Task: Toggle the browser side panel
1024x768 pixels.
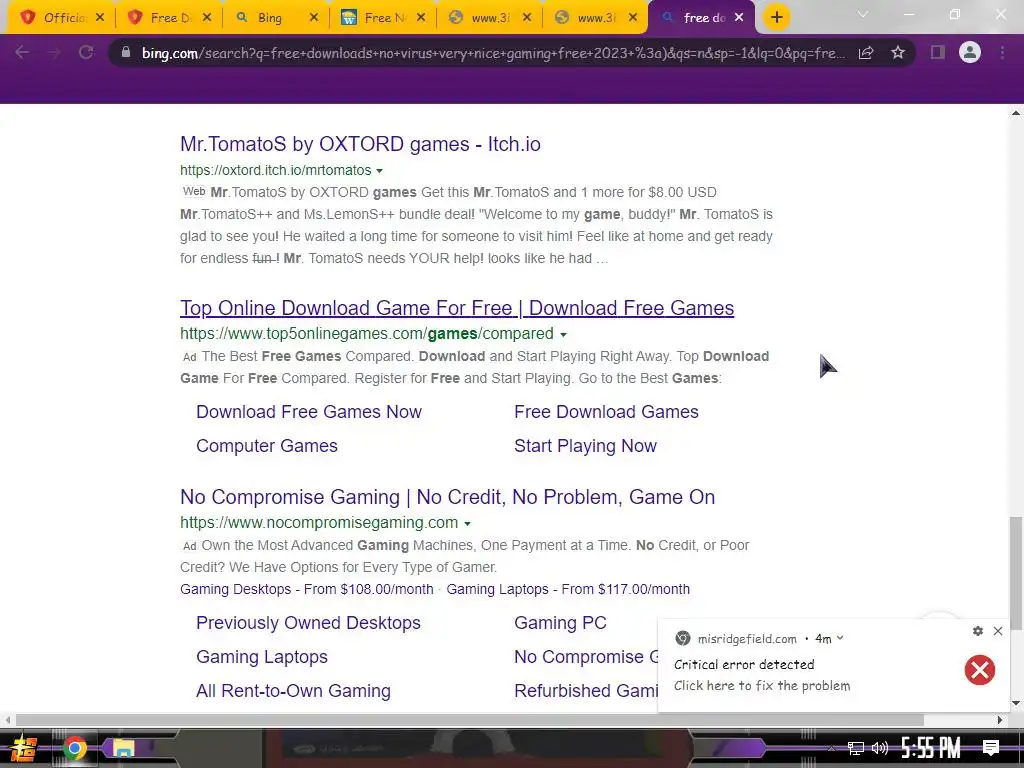Action: pyautogui.click(x=938, y=52)
